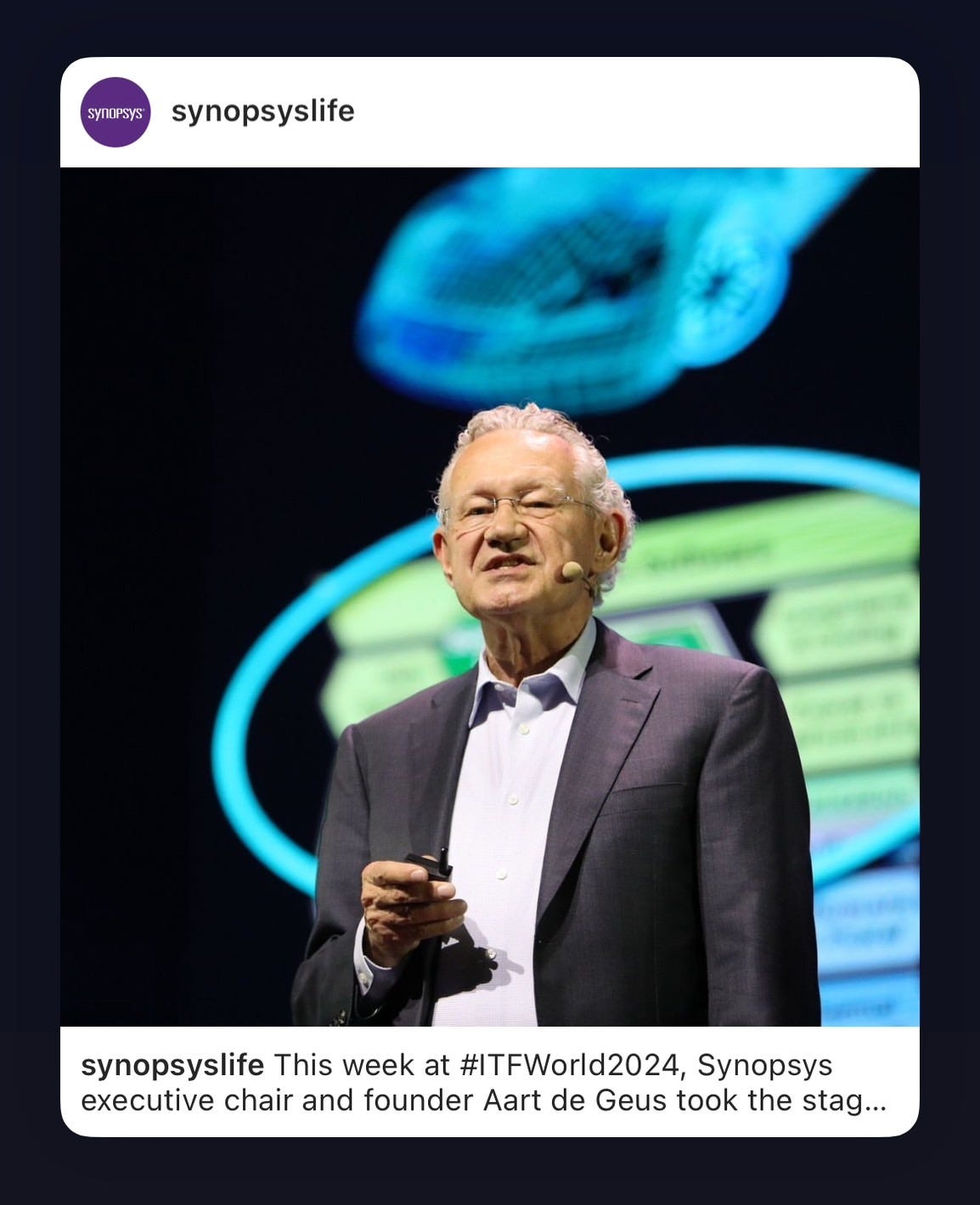Click the phrase 'executive chair and founder'
Image resolution: width=980 pixels, height=1205 pixels.
point(279,1101)
